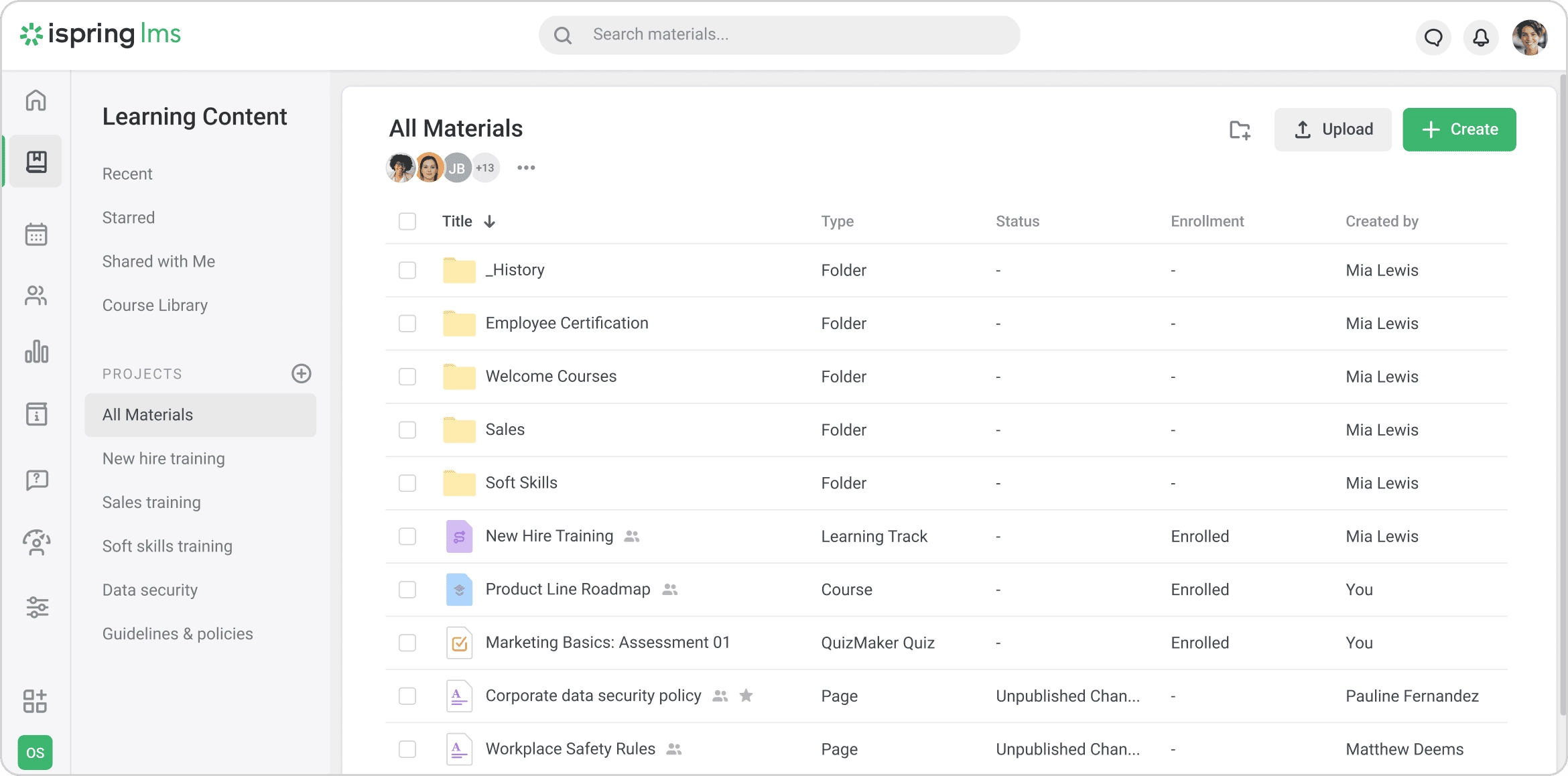Select the Product Line Roadmap checkbox
This screenshot has height=776, width=1568.
coord(407,590)
